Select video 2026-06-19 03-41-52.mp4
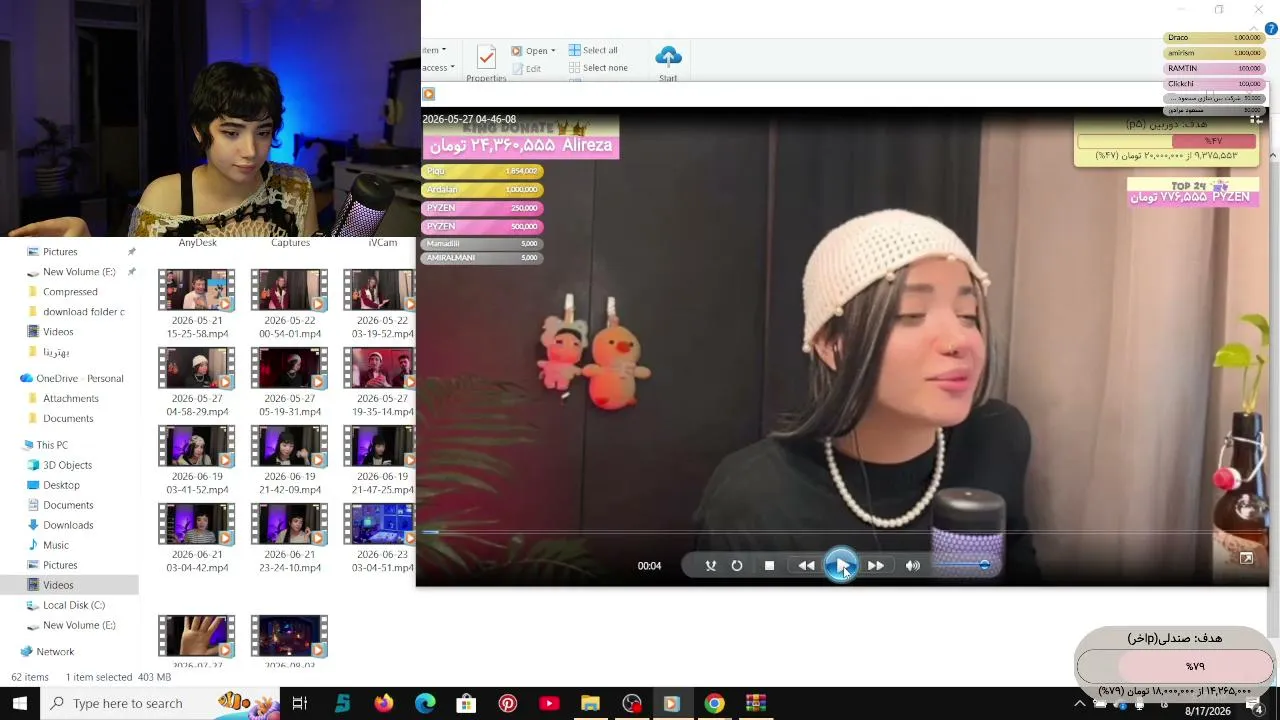This screenshot has height=720, width=1280. [x=197, y=460]
